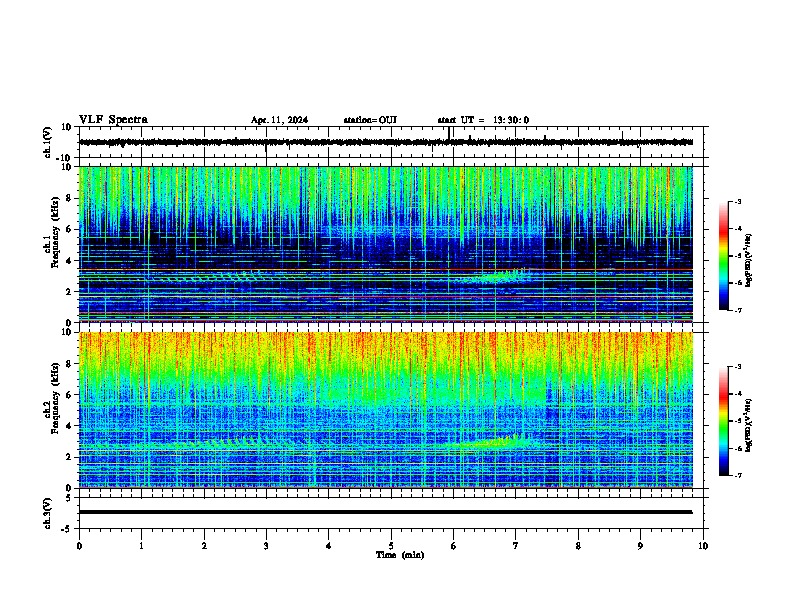The width and height of the screenshot is (792, 612).
Task: Click time axis tick label "10"
Action: coord(703,546)
